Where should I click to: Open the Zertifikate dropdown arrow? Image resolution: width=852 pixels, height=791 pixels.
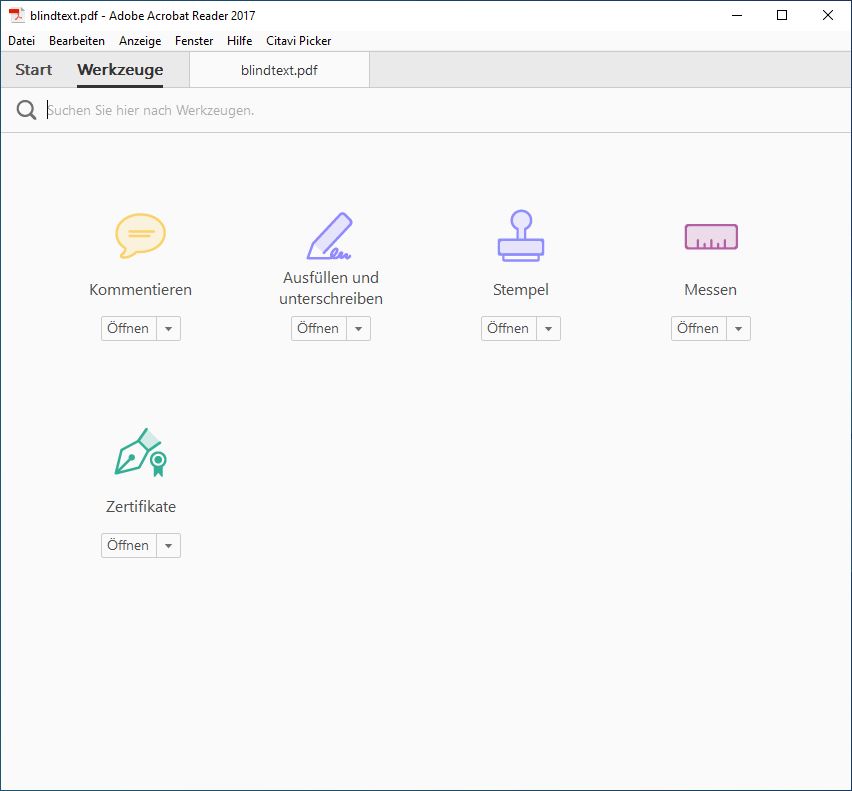(168, 545)
